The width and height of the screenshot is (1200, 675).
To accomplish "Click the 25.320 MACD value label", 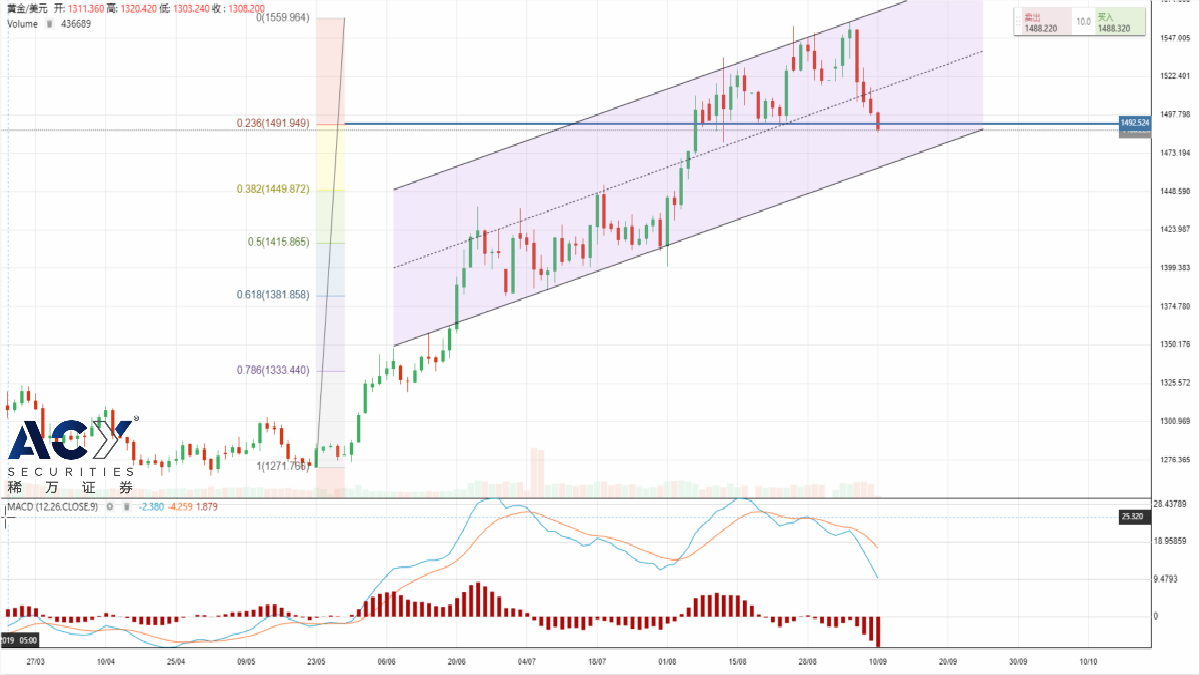I will tap(1133, 517).
